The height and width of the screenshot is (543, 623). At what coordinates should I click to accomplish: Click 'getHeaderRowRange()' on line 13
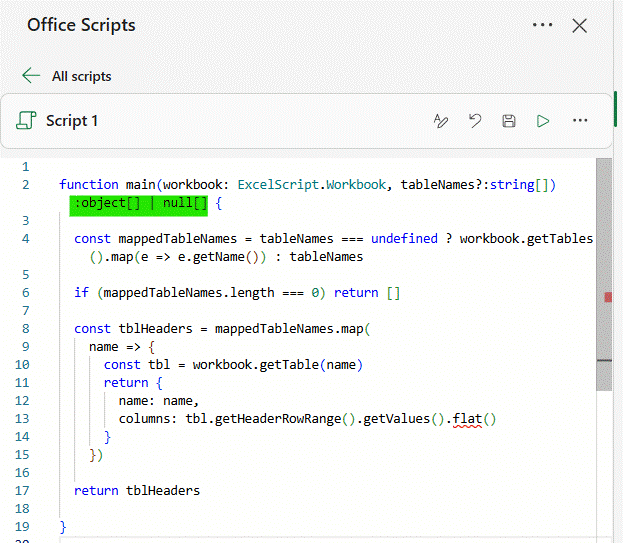[284, 419]
